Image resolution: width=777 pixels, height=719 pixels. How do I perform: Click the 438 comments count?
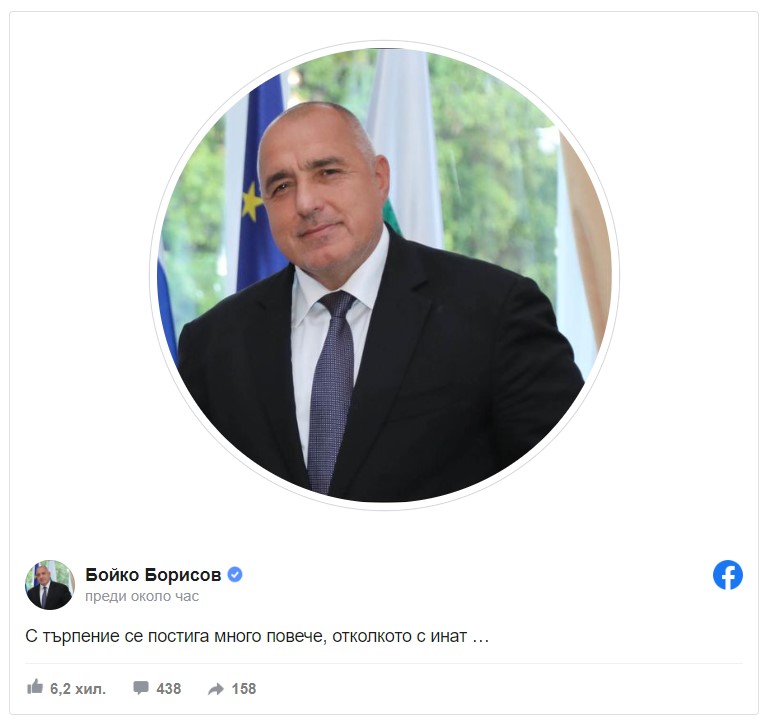pyautogui.click(x=168, y=689)
